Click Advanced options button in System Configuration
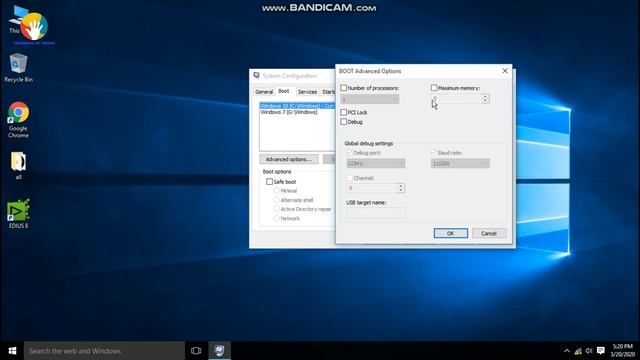Screen dimensions: 640x360 pos(289,159)
